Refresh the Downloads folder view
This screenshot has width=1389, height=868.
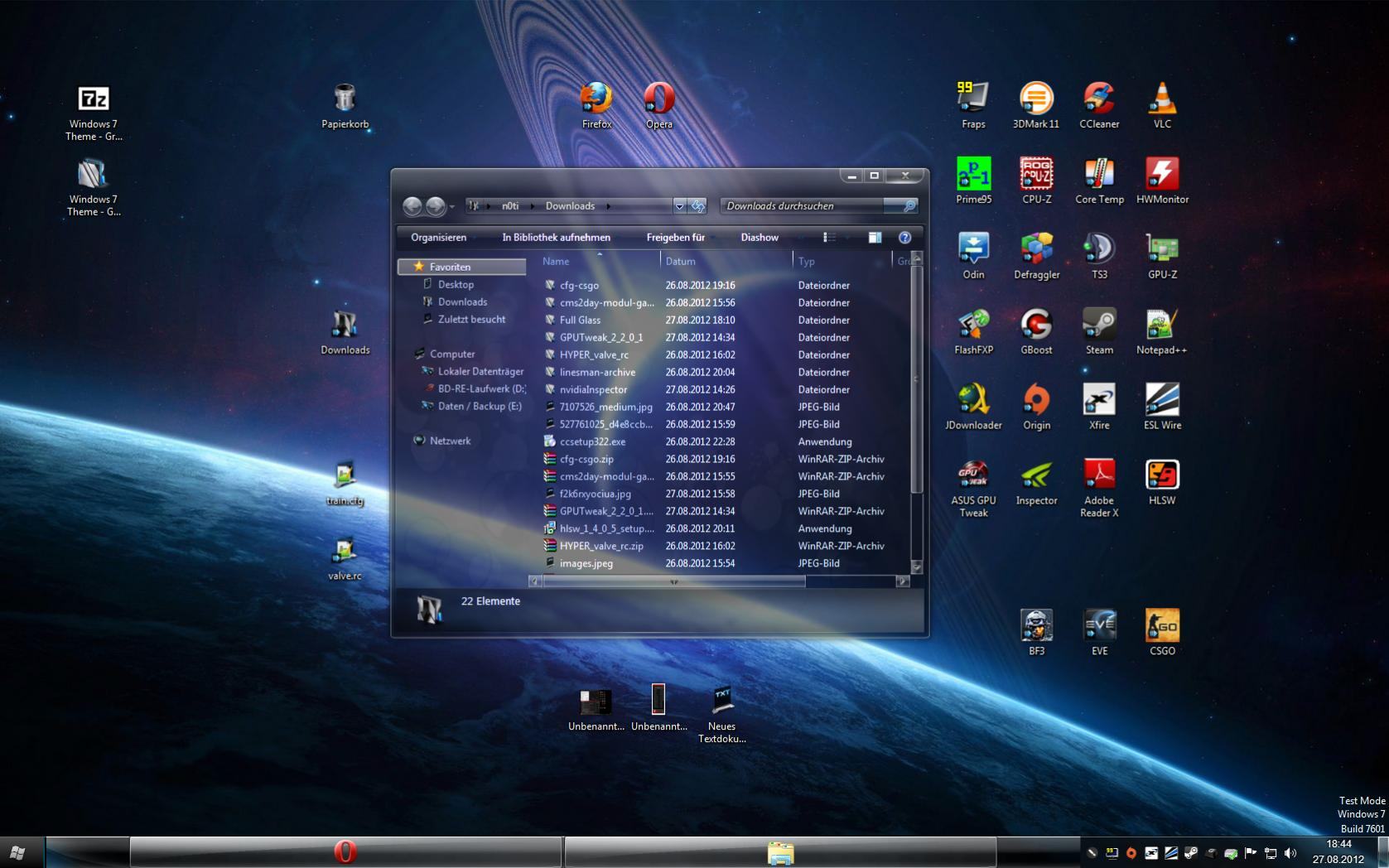[x=698, y=206]
